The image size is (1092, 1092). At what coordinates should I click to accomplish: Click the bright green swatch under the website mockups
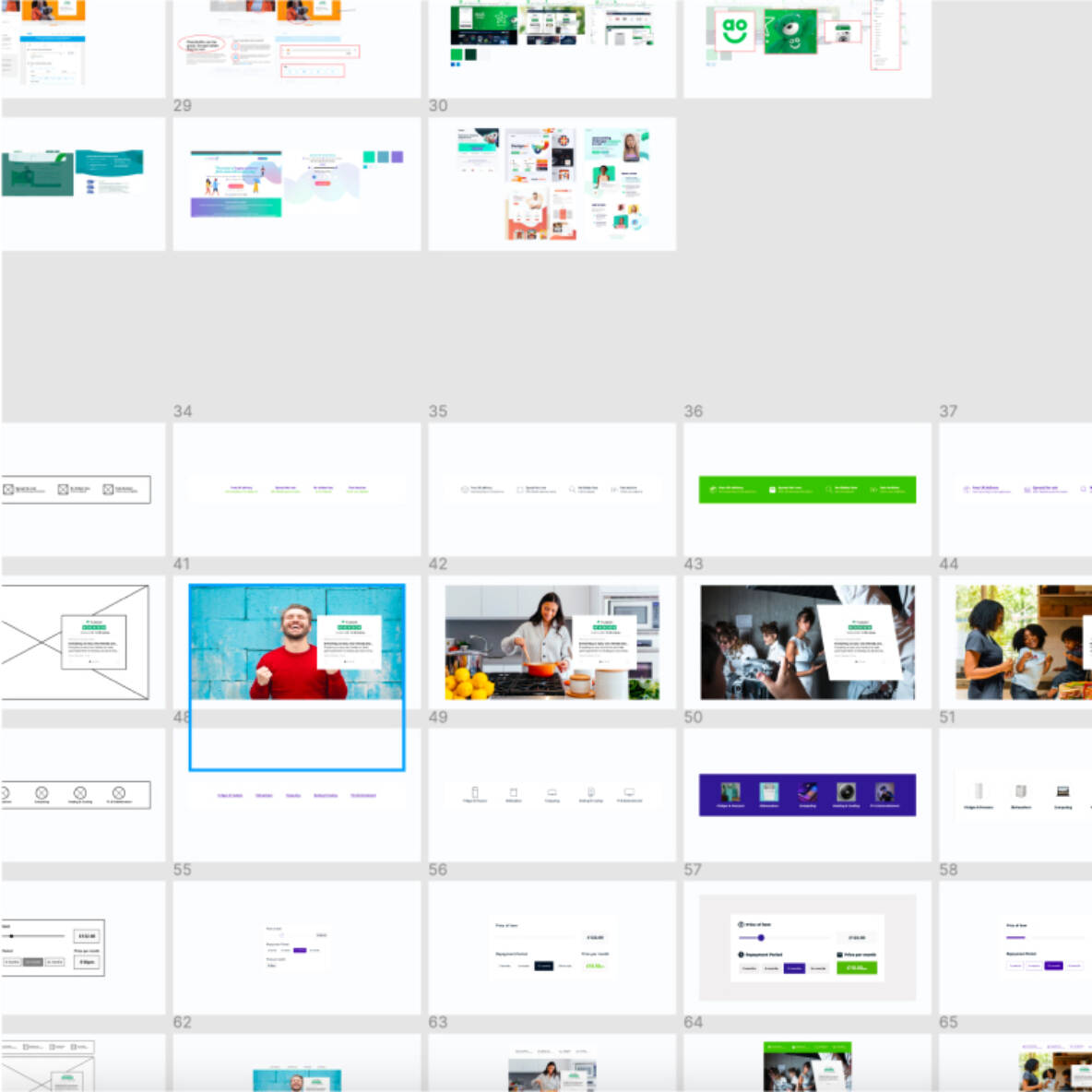[x=457, y=55]
